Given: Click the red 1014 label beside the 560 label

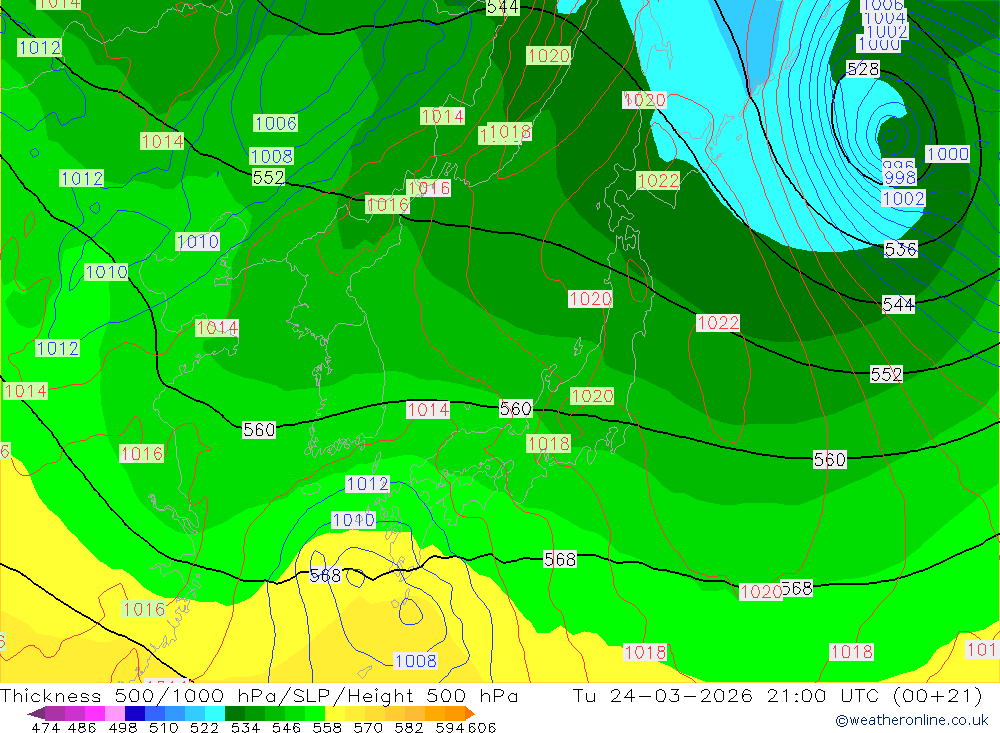Looking at the screenshot, I should coord(428,410).
